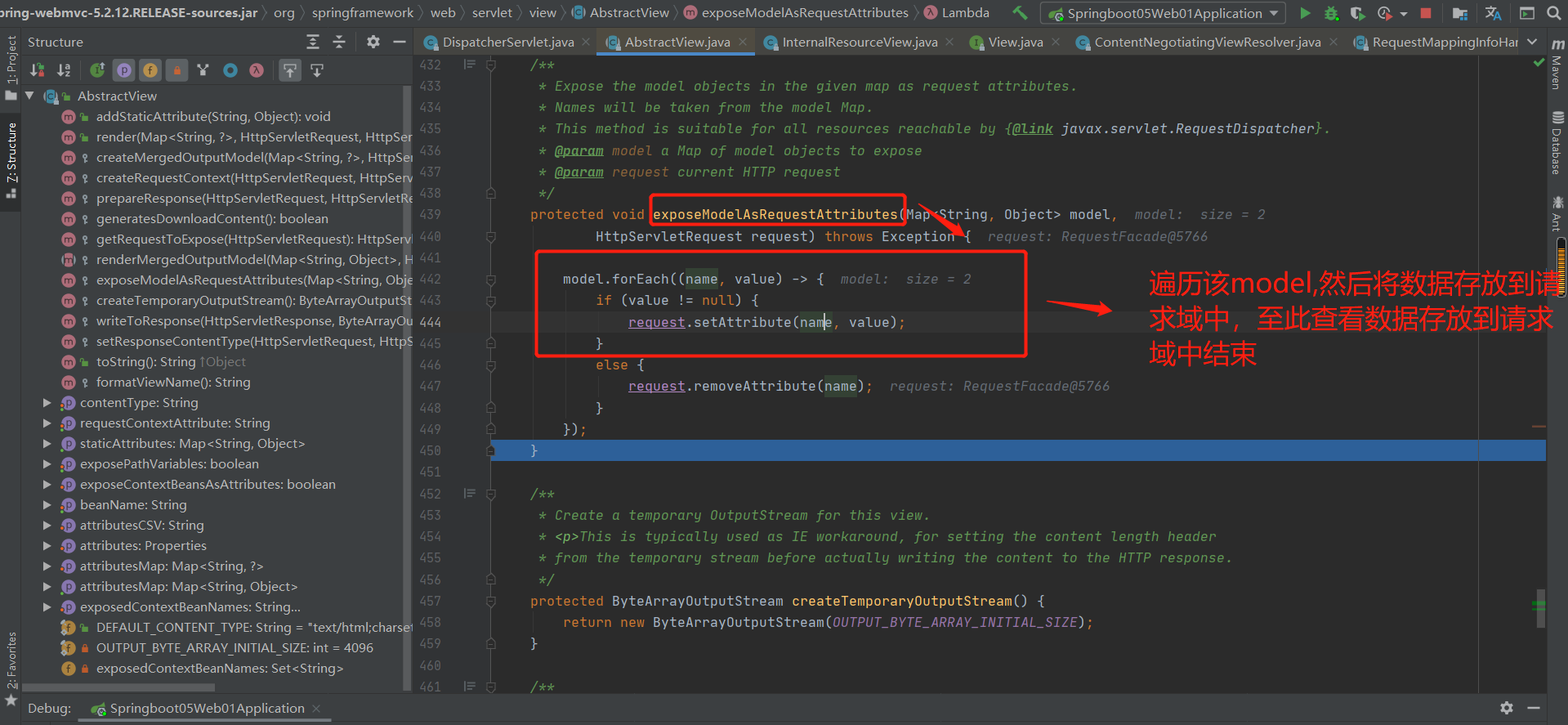Select the formatViewName(): String method in Structure
1568x725 pixels.
[x=173, y=382]
